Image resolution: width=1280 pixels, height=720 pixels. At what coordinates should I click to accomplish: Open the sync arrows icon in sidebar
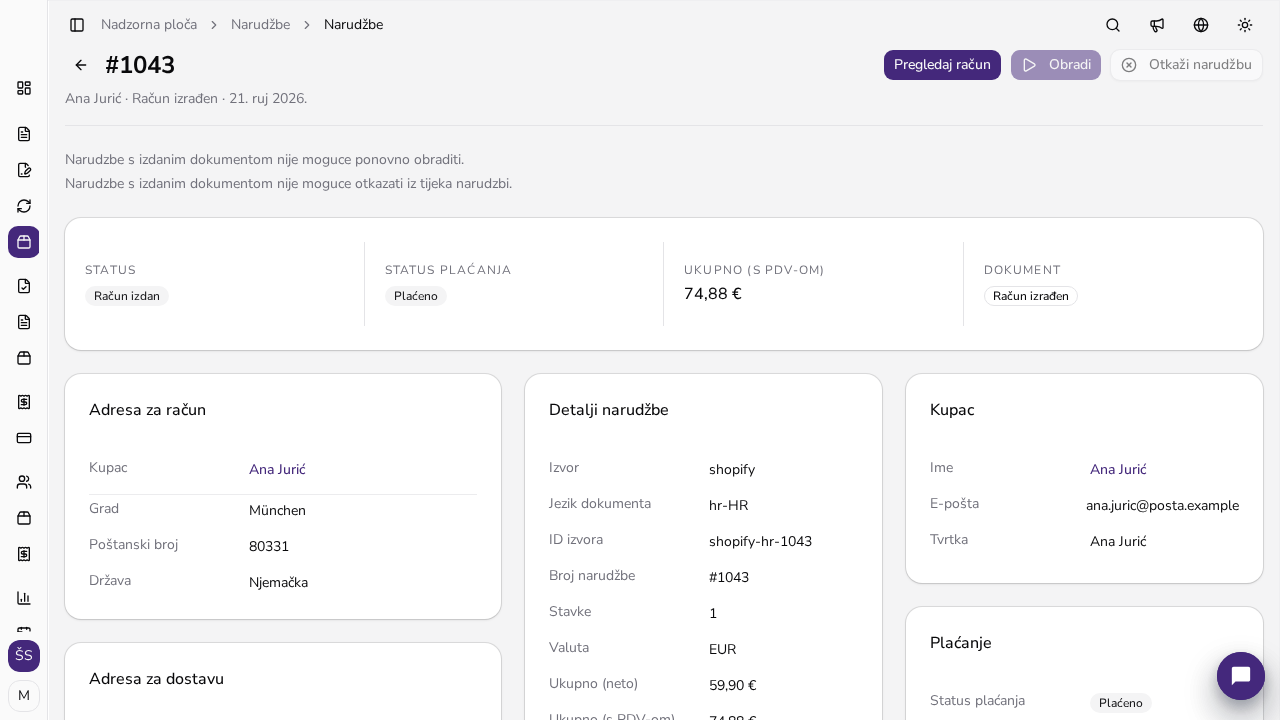pyautogui.click(x=24, y=206)
